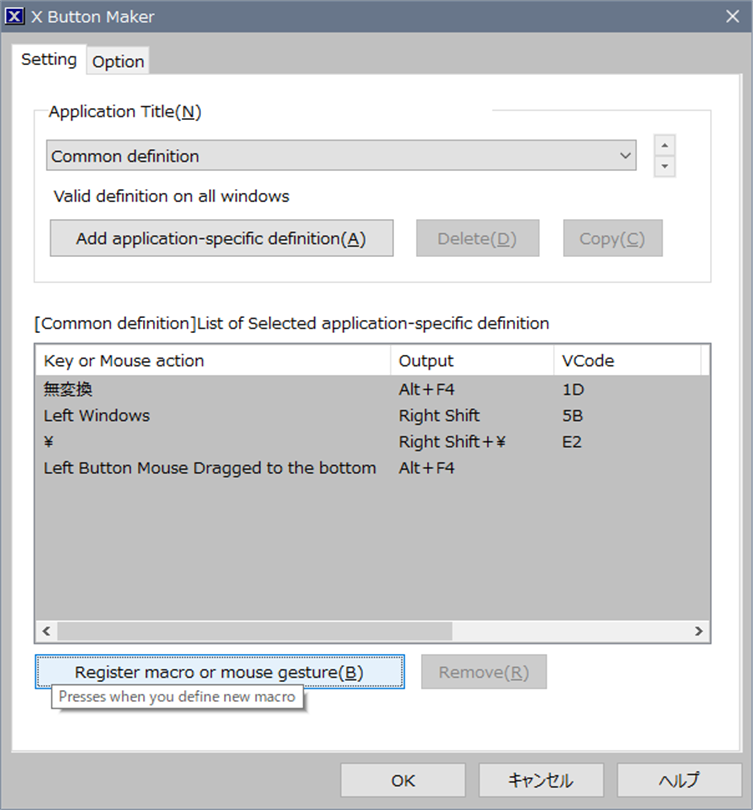Image resolution: width=753 pixels, height=810 pixels.
Task: Click the Key or Mouse action column header
Action: tap(213, 361)
